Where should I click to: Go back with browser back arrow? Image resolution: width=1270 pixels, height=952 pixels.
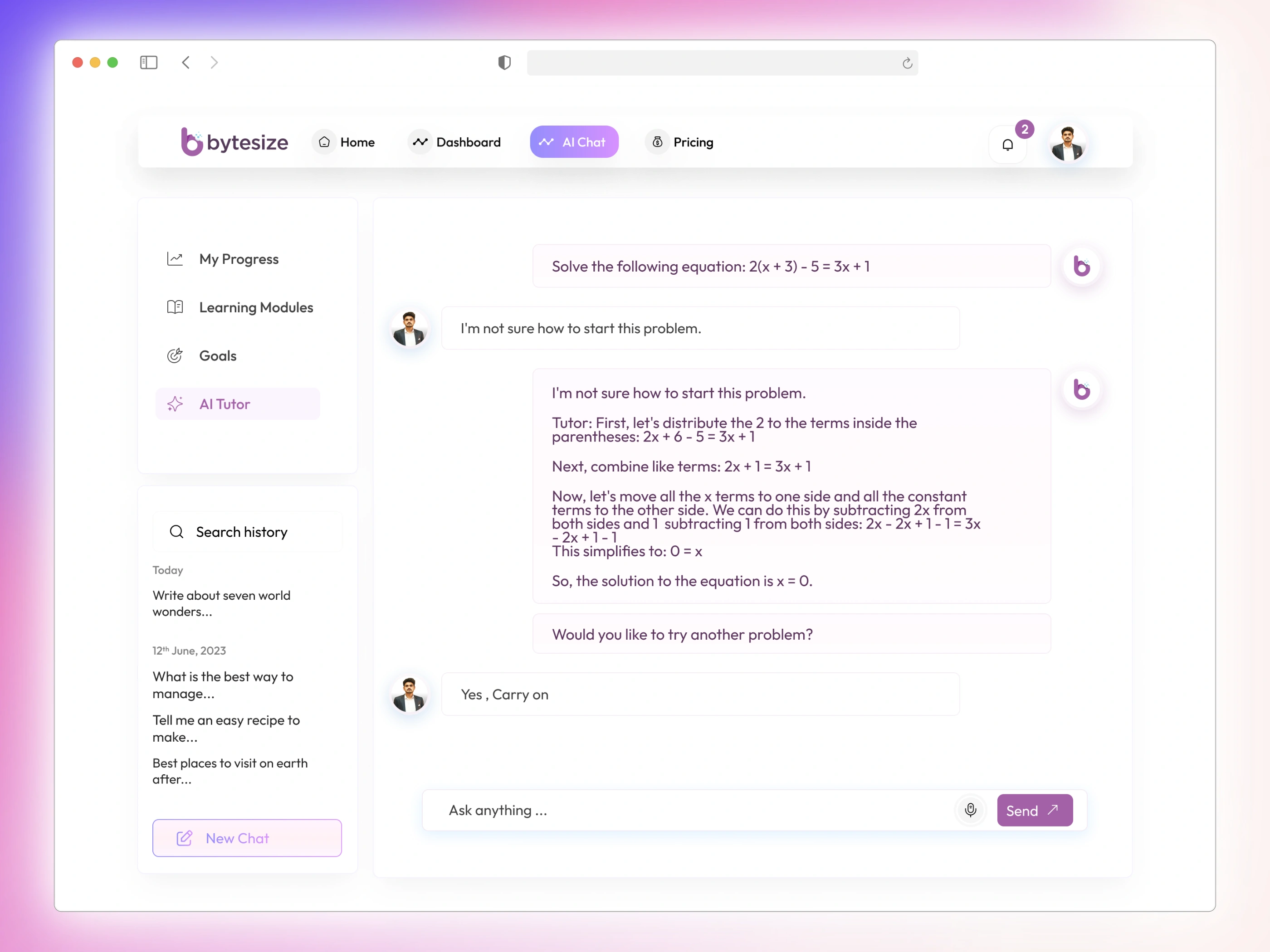click(186, 63)
